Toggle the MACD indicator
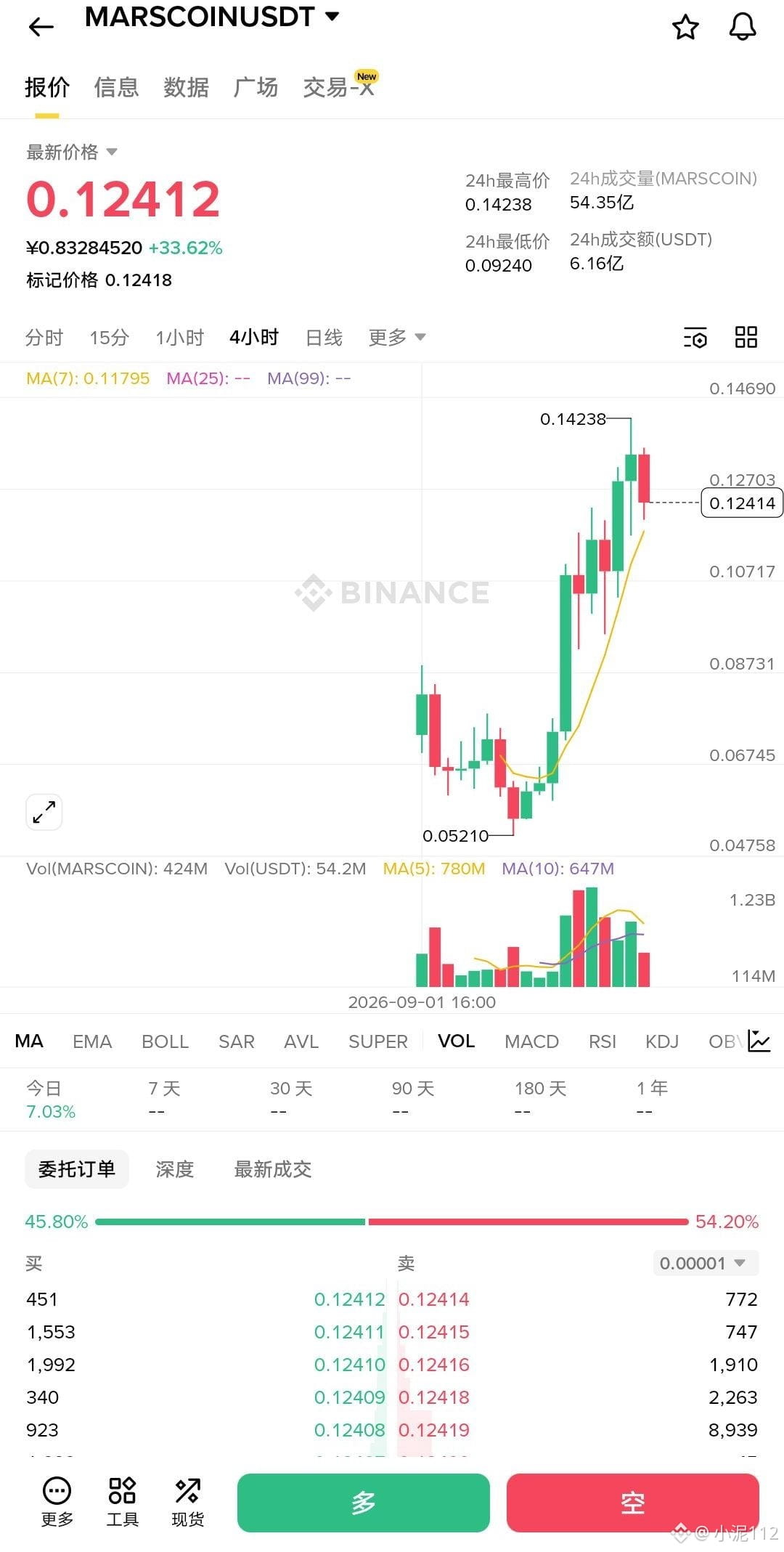 [531, 1041]
